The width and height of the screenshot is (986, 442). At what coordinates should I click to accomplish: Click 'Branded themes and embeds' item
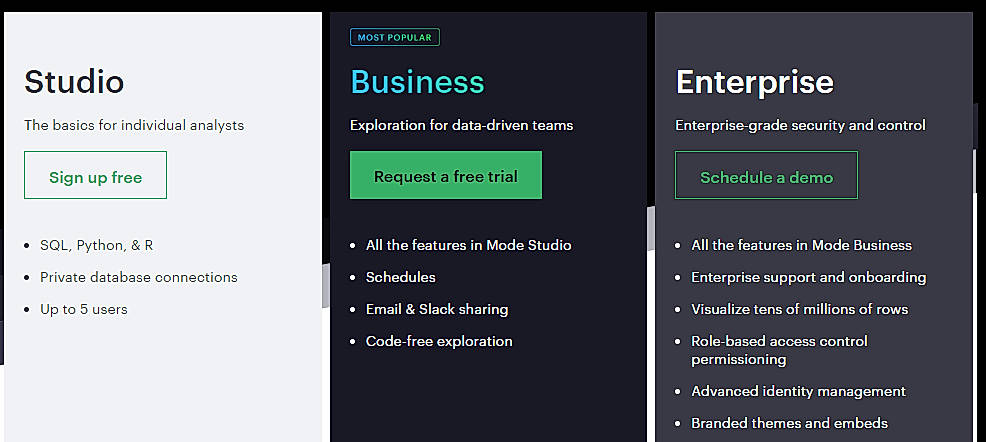[790, 423]
